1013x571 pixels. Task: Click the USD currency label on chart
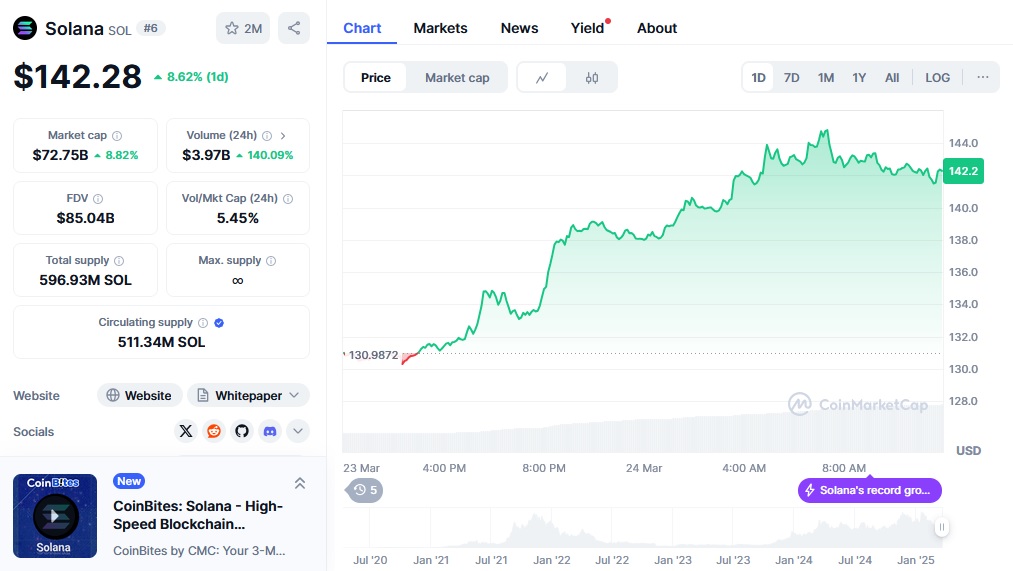968,451
